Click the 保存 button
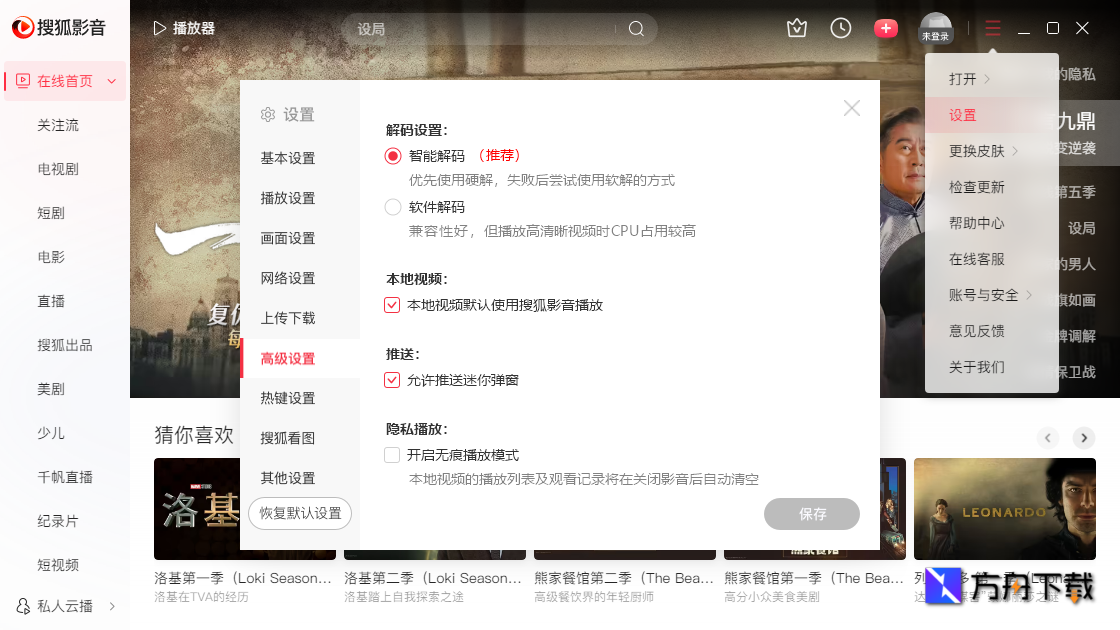1120x630 pixels. [x=812, y=514]
